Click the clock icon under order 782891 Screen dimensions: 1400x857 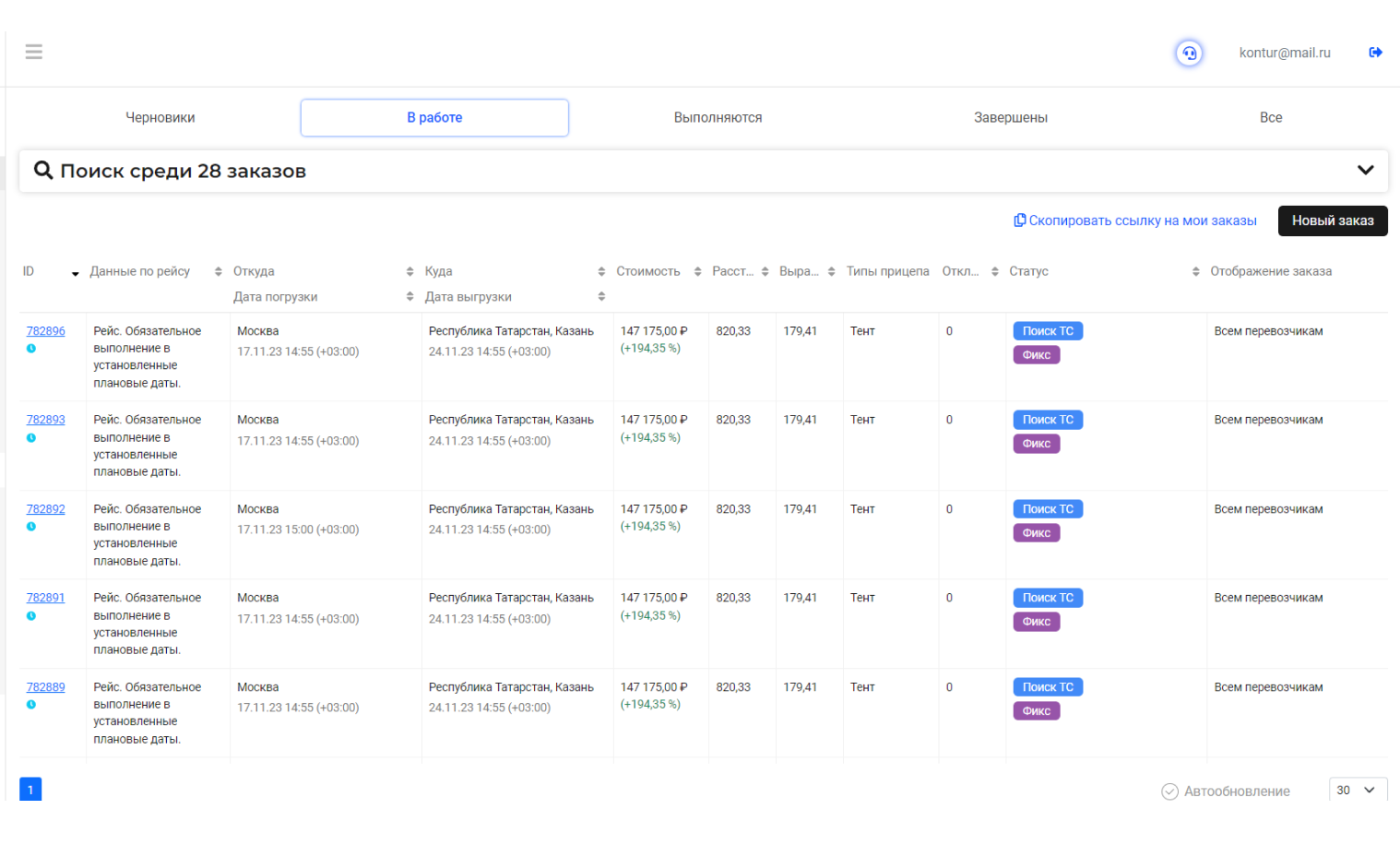[31, 616]
